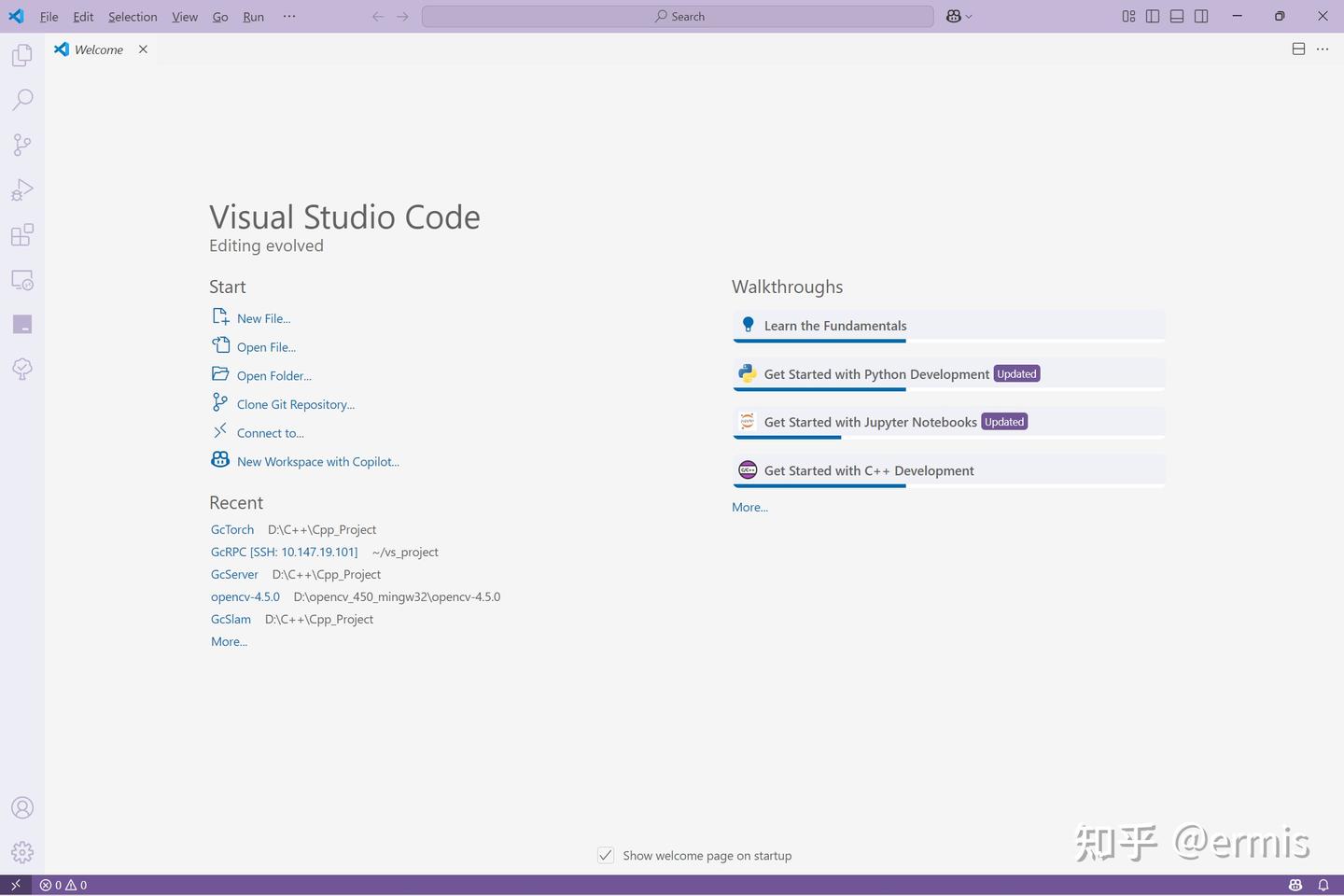Click the notifications bell in status bar
The height and width of the screenshot is (896, 1344).
[1323, 885]
